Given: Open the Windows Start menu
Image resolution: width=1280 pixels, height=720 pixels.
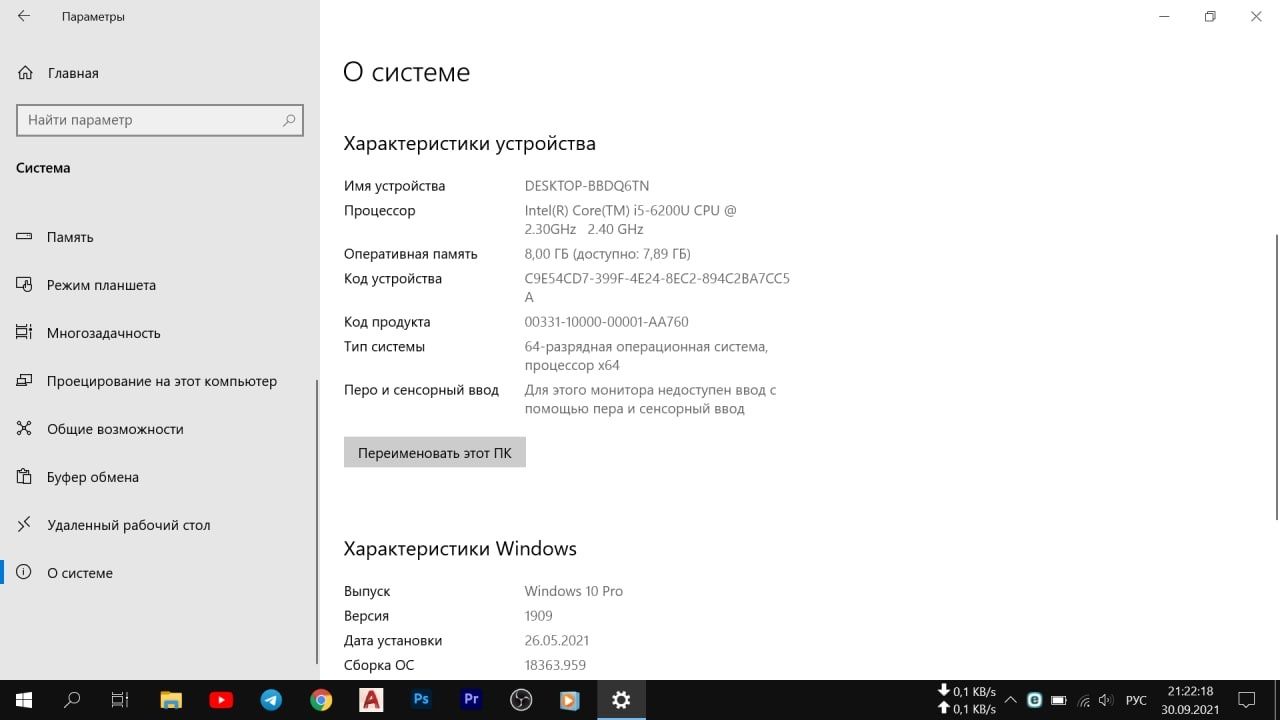Looking at the screenshot, I should coord(24,700).
